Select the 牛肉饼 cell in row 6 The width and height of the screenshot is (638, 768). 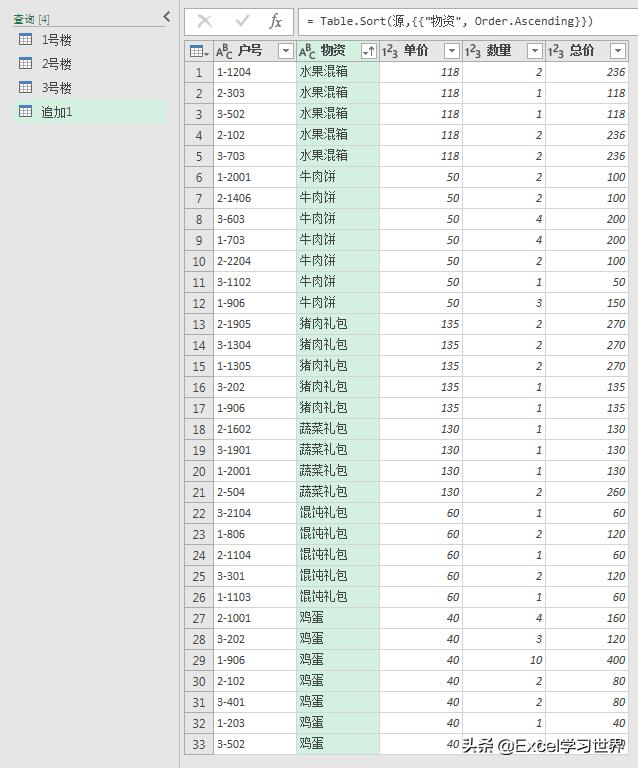(x=338, y=177)
